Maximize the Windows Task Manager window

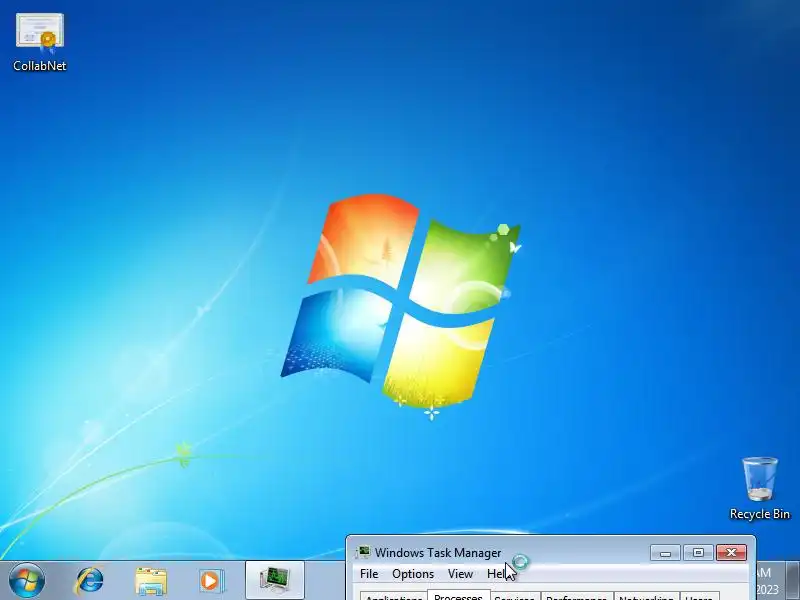coord(698,553)
